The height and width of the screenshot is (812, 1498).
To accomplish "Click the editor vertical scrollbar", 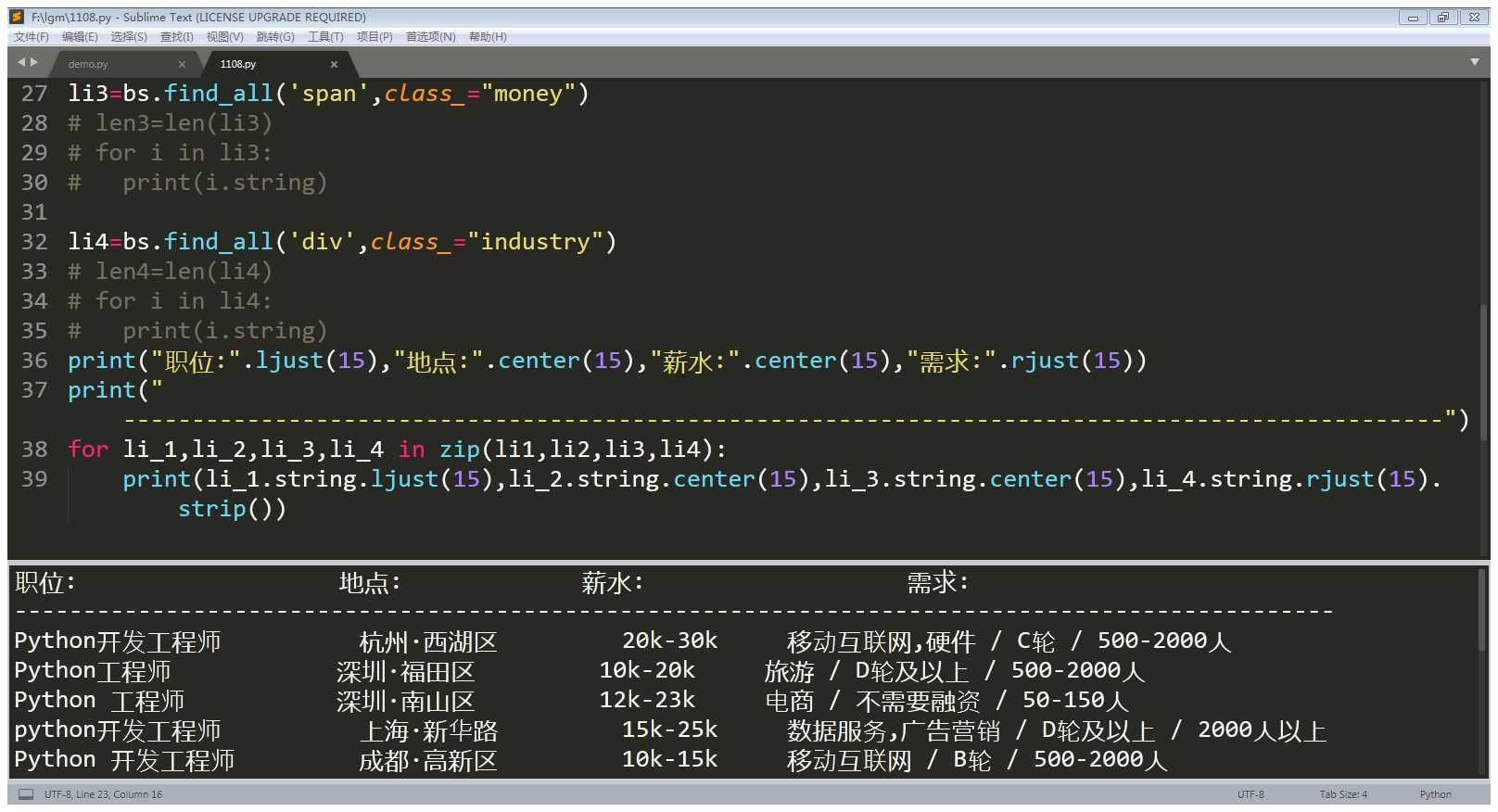I will (1483, 371).
